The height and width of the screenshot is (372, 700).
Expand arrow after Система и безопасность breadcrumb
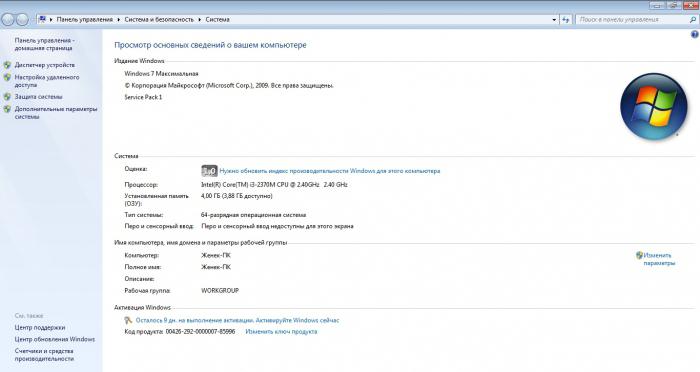click(200, 20)
